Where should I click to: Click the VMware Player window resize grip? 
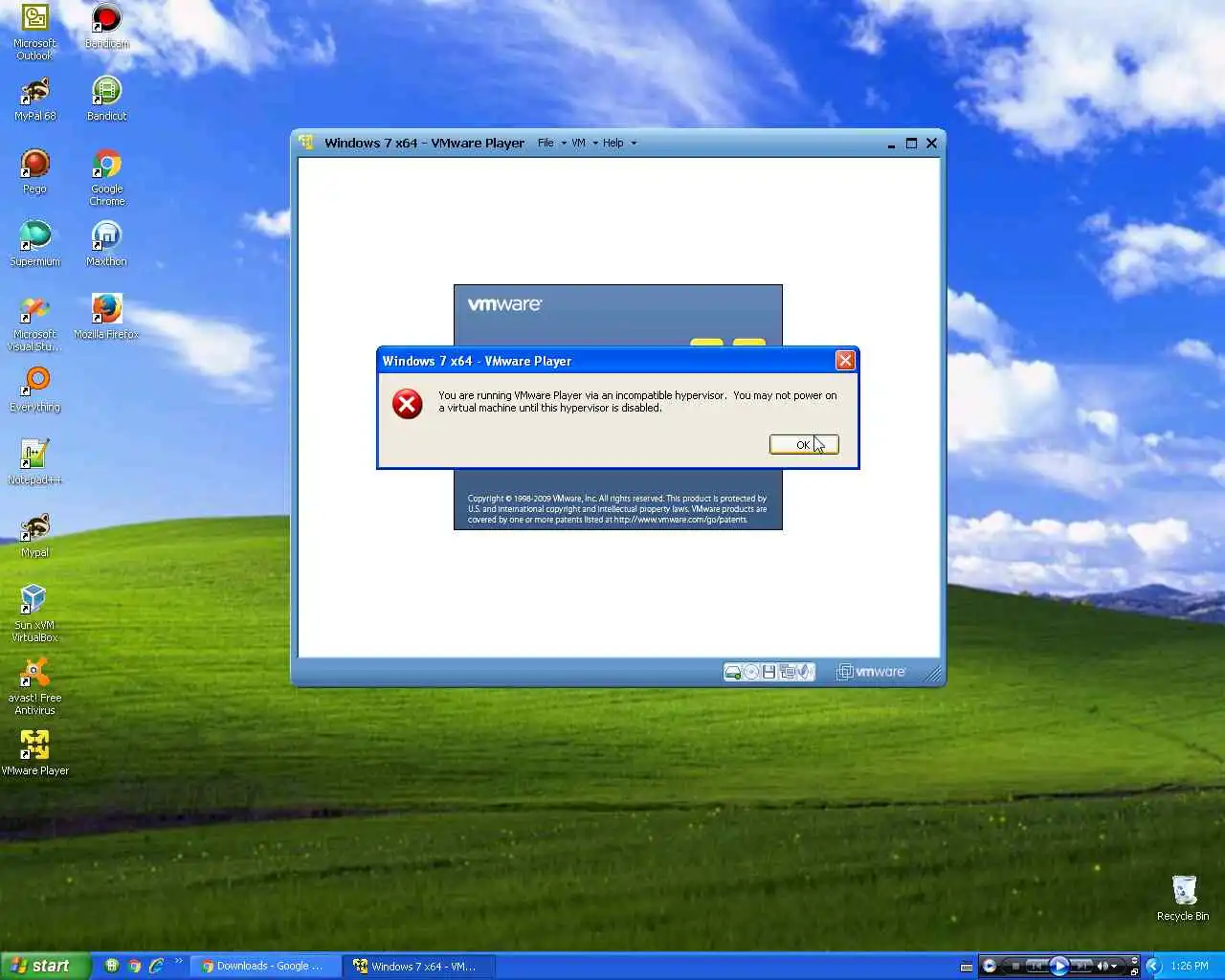(933, 675)
